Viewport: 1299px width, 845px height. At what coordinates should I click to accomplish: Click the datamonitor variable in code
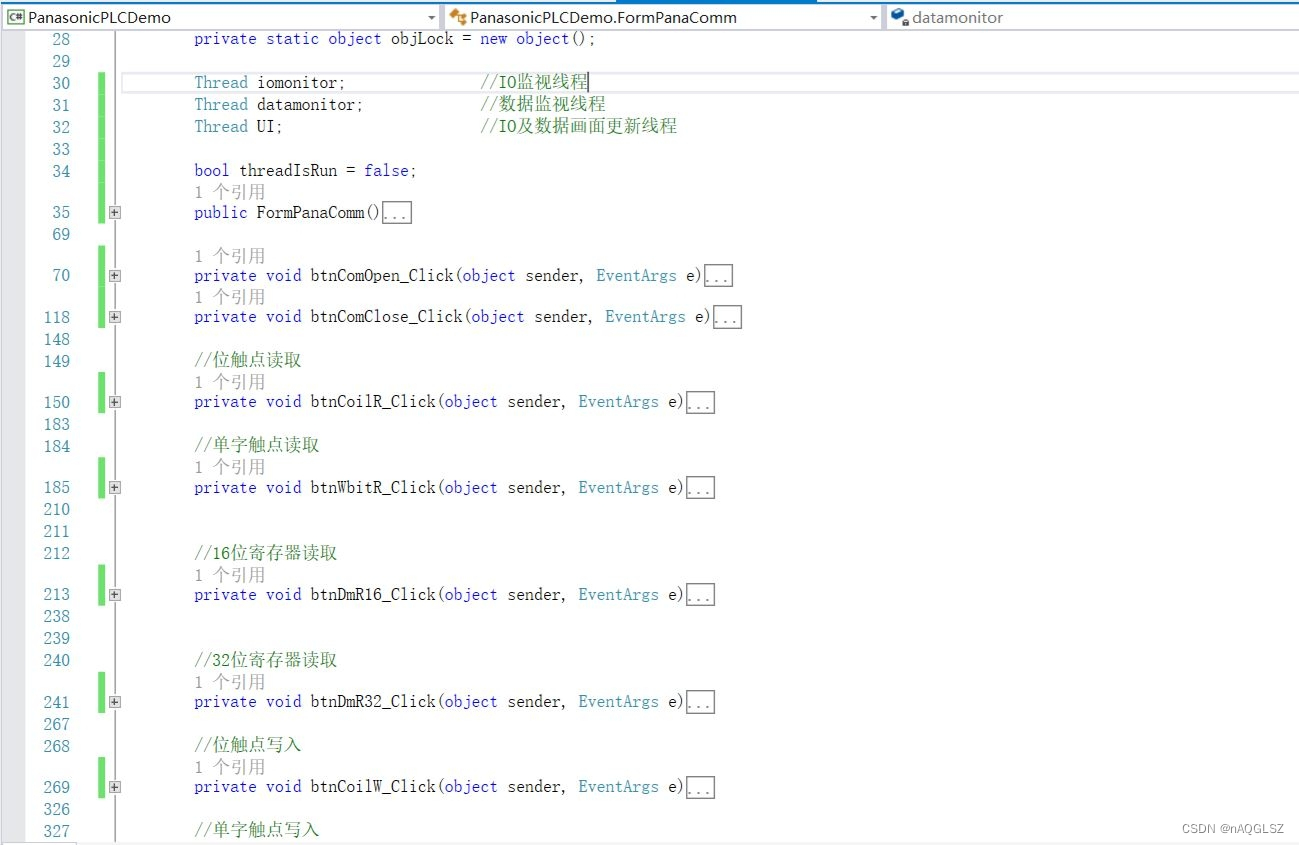coord(306,105)
